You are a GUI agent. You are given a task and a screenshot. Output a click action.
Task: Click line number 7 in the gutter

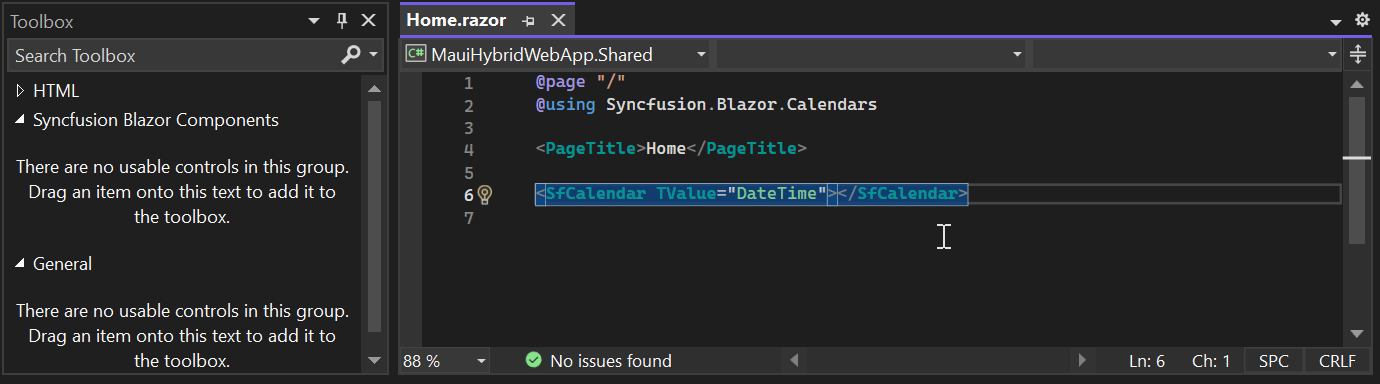pos(469,217)
